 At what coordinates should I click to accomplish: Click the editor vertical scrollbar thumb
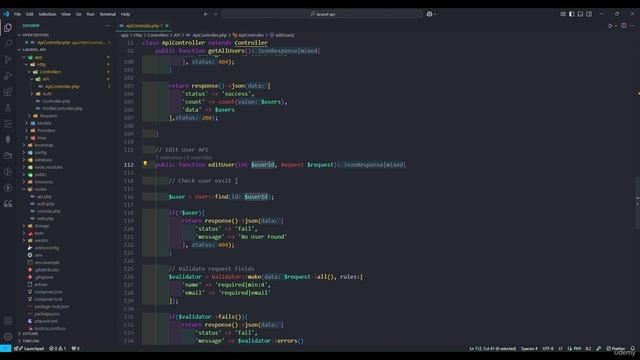(637, 202)
